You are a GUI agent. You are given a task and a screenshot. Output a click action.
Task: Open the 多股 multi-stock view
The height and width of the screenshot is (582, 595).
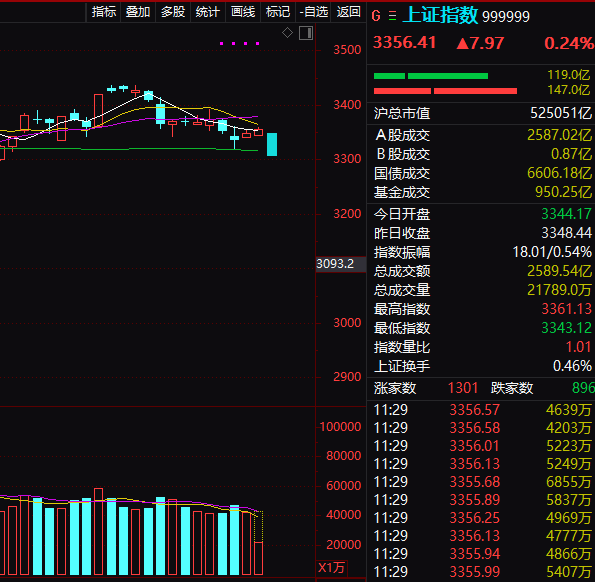pos(173,12)
